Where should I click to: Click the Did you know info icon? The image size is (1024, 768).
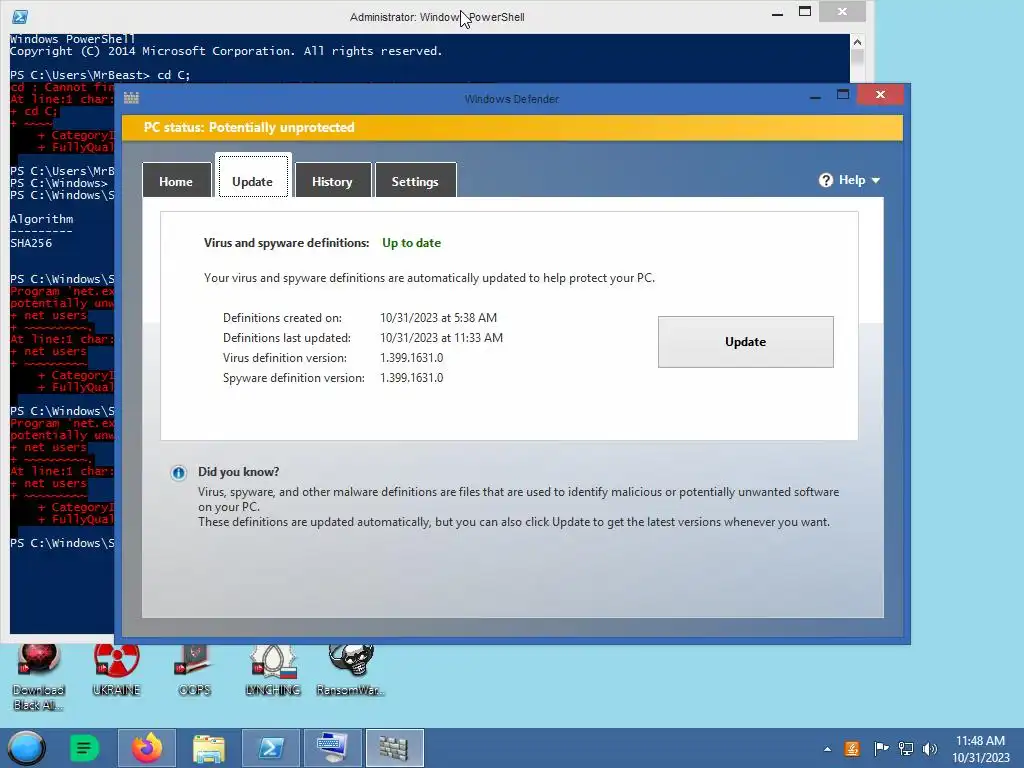[x=178, y=473]
